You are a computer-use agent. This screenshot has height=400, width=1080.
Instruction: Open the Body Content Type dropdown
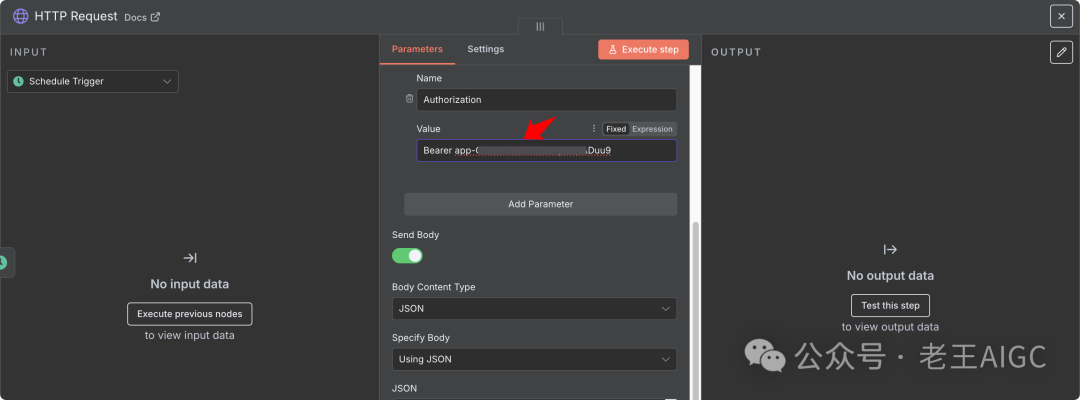534,308
